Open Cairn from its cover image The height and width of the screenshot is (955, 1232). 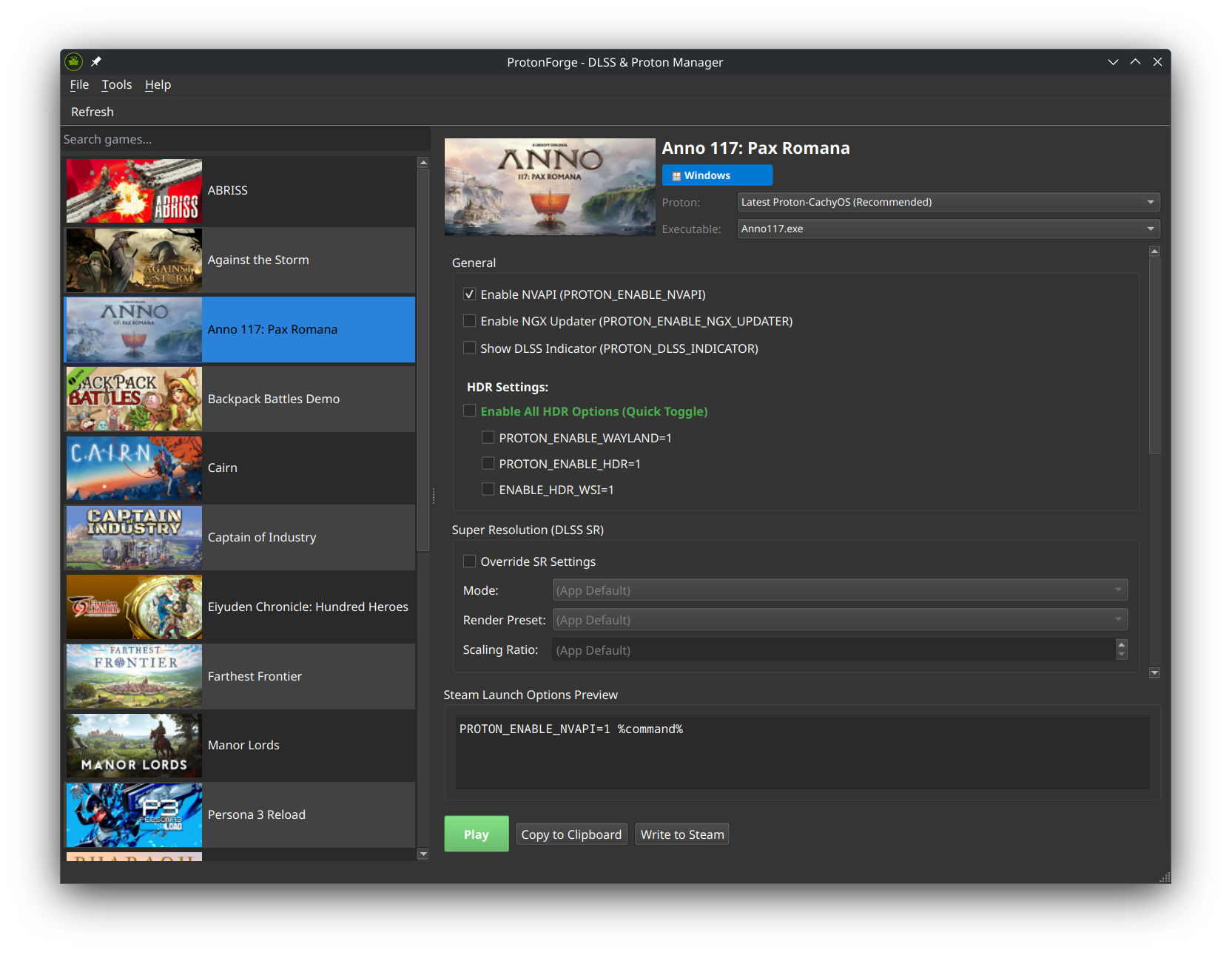point(134,468)
